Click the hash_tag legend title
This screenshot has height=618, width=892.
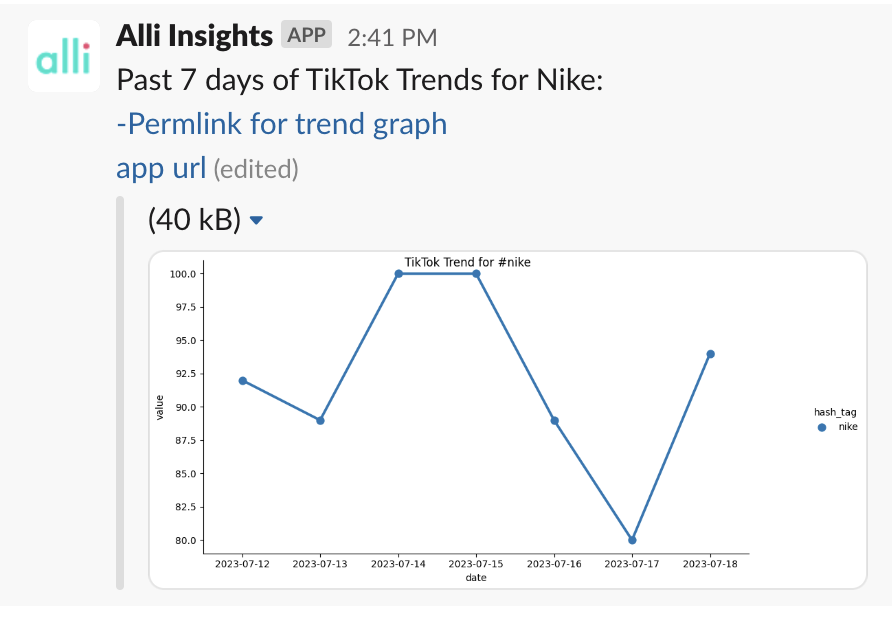(834, 411)
